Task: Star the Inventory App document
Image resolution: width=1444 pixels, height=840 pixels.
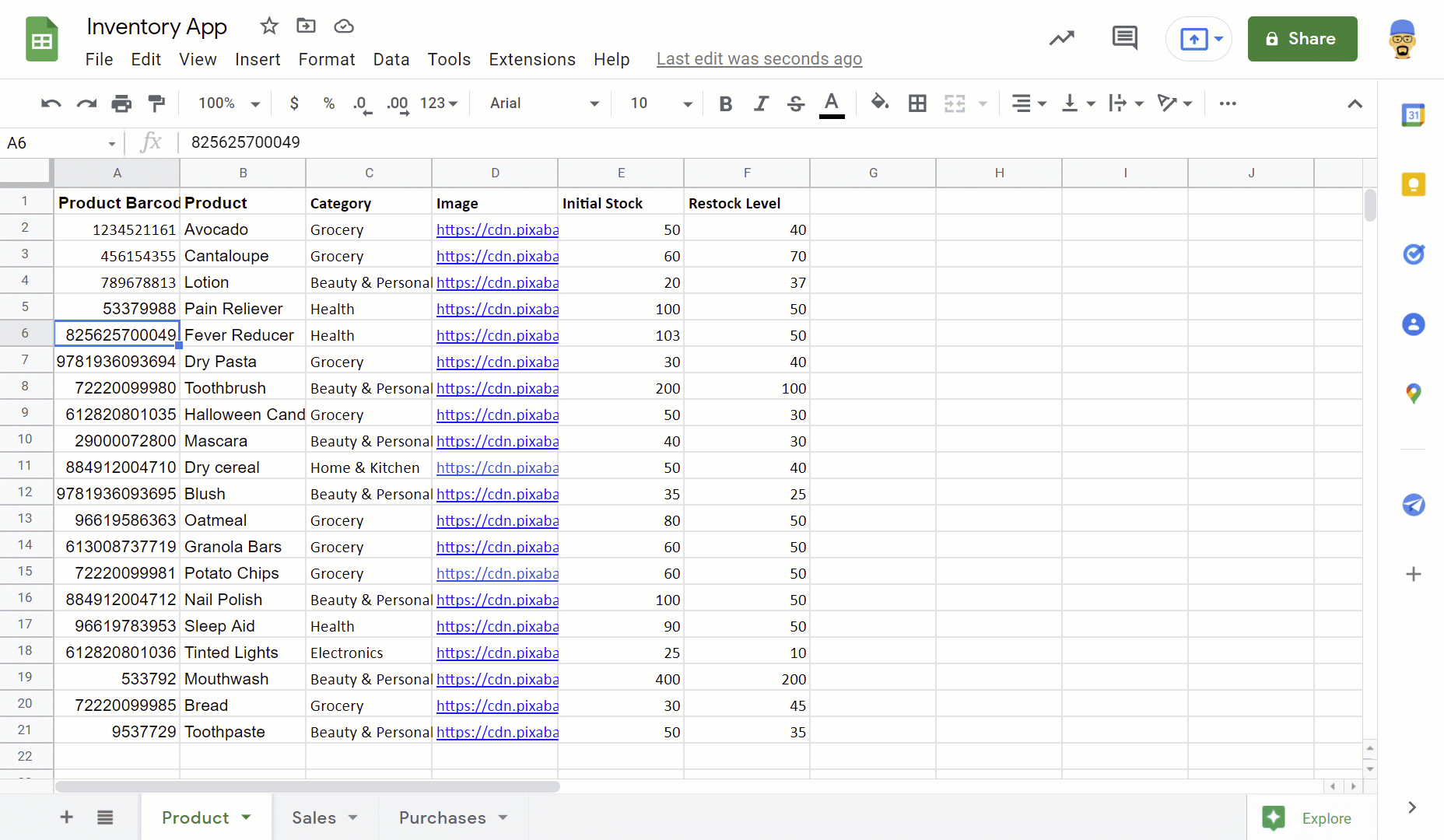Action: click(x=269, y=26)
